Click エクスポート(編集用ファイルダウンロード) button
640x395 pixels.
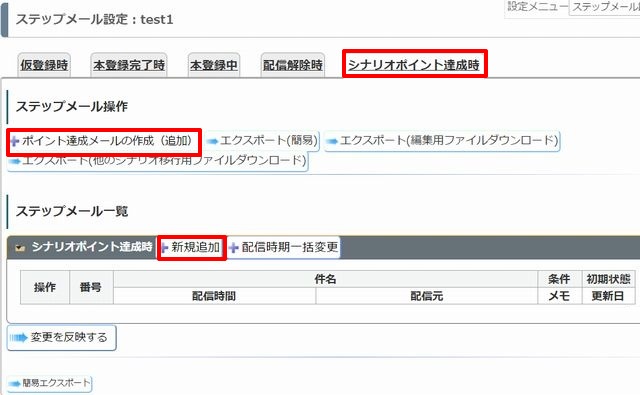pos(442,141)
